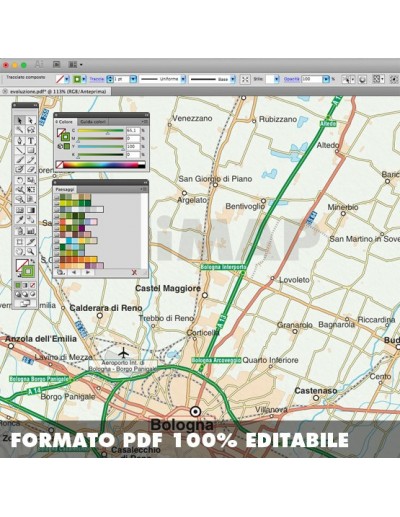Enable Draw Behind mode
Image resolution: width=400 pixels, height=517 pixels.
click(x=25, y=294)
